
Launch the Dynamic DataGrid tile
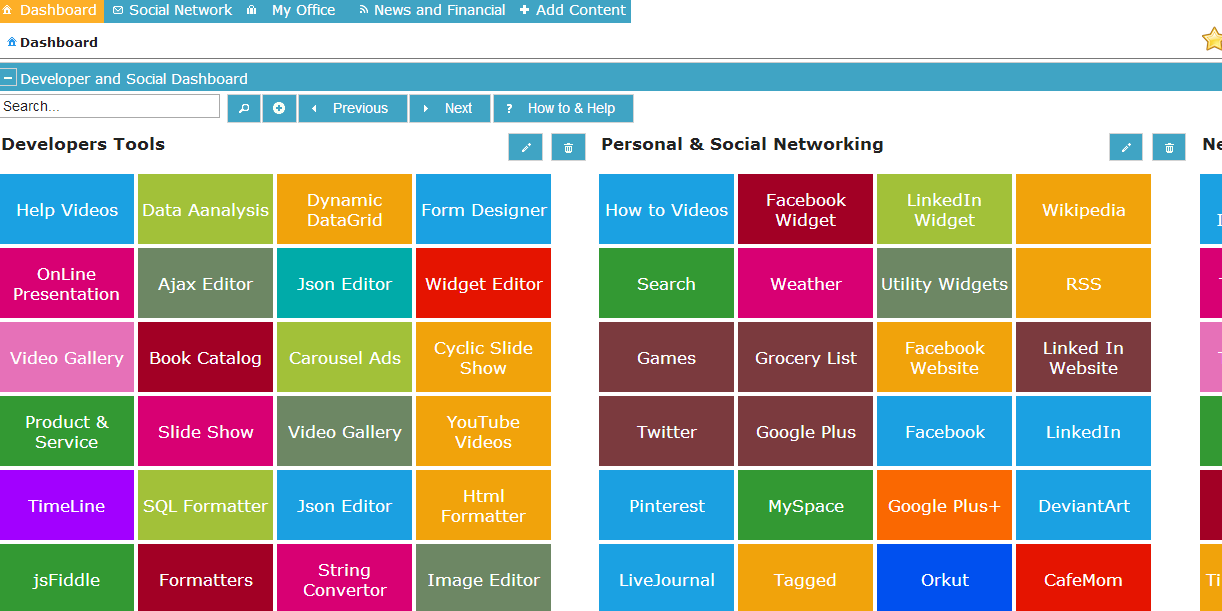tap(344, 209)
